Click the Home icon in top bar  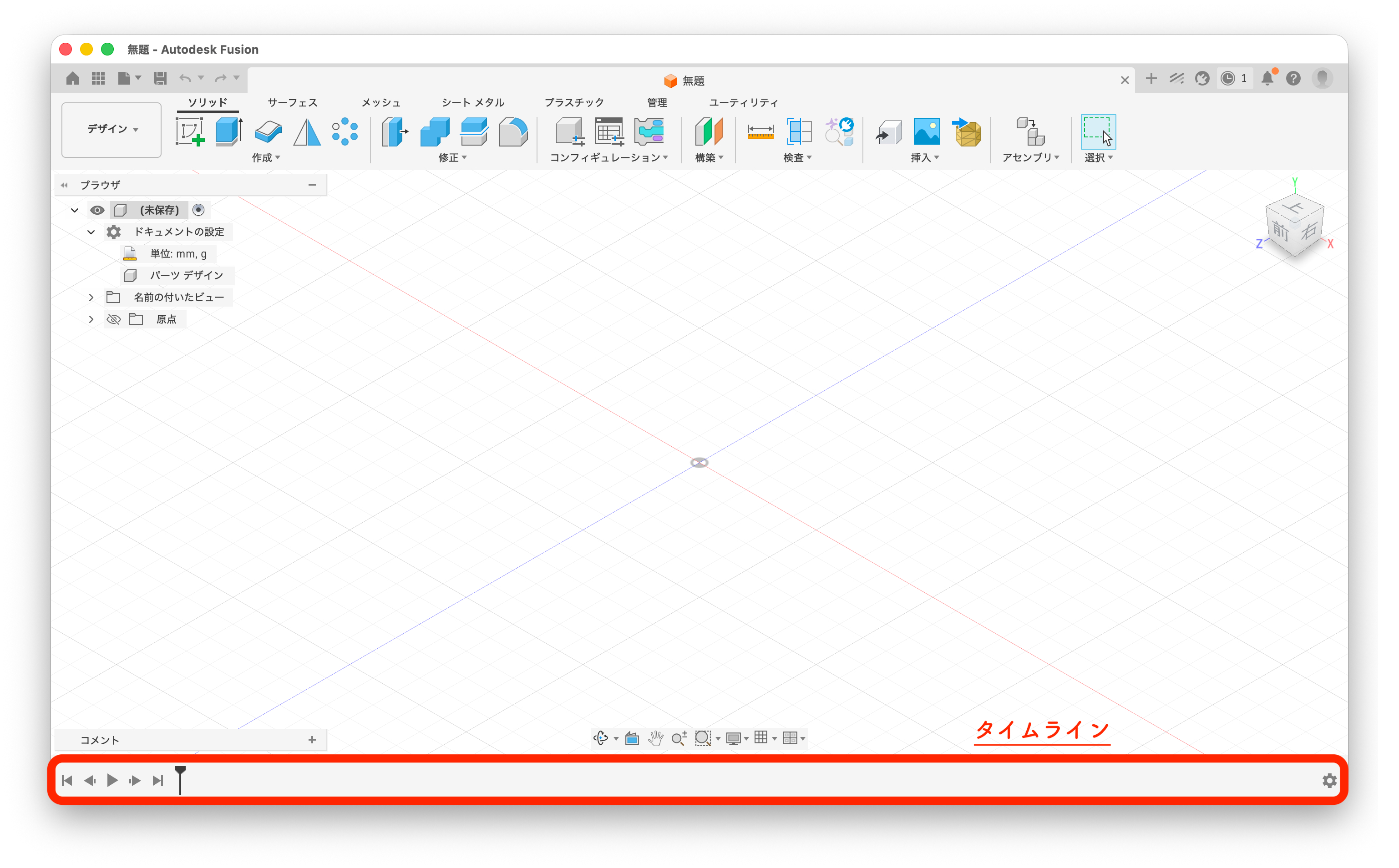point(72,78)
